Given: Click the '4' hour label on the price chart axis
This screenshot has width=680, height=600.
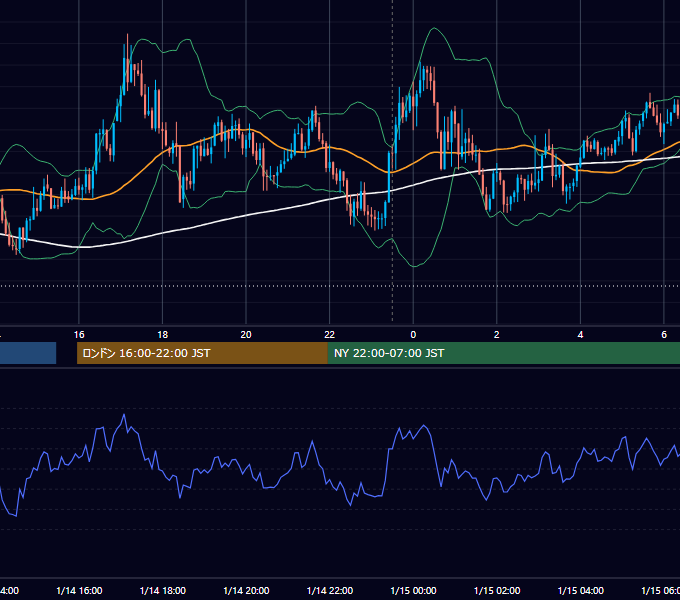Looking at the screenshot, I should [580, 335].
